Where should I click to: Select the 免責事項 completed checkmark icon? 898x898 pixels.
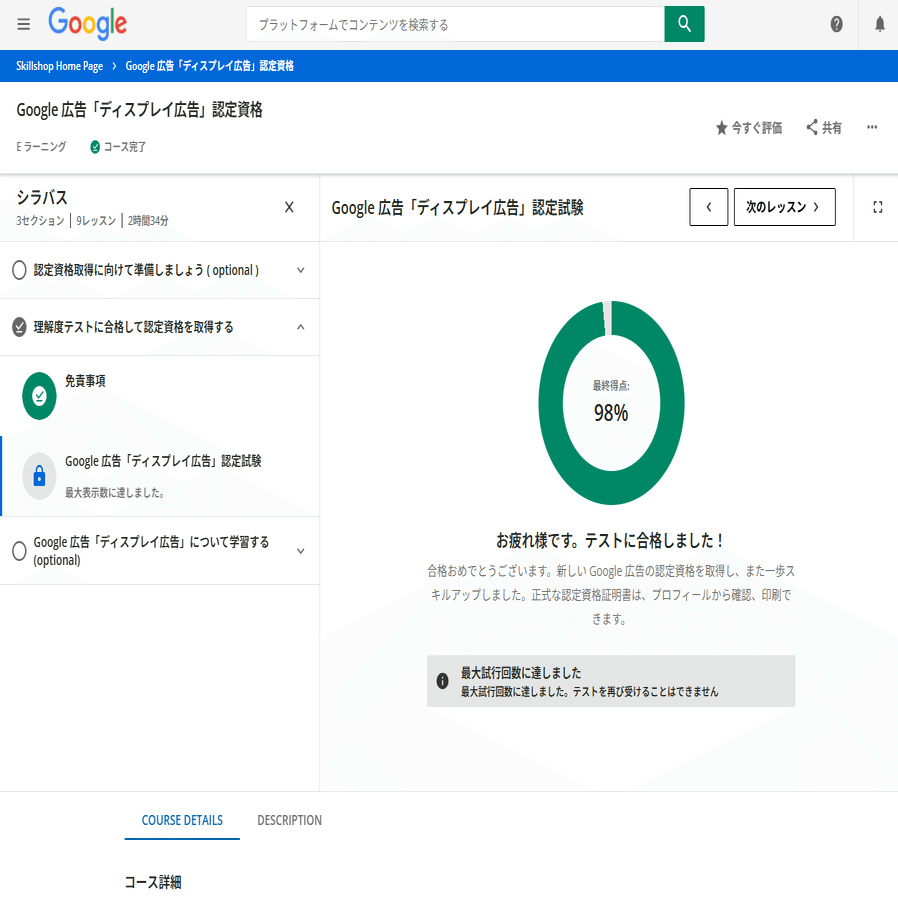tap(38, 395)
